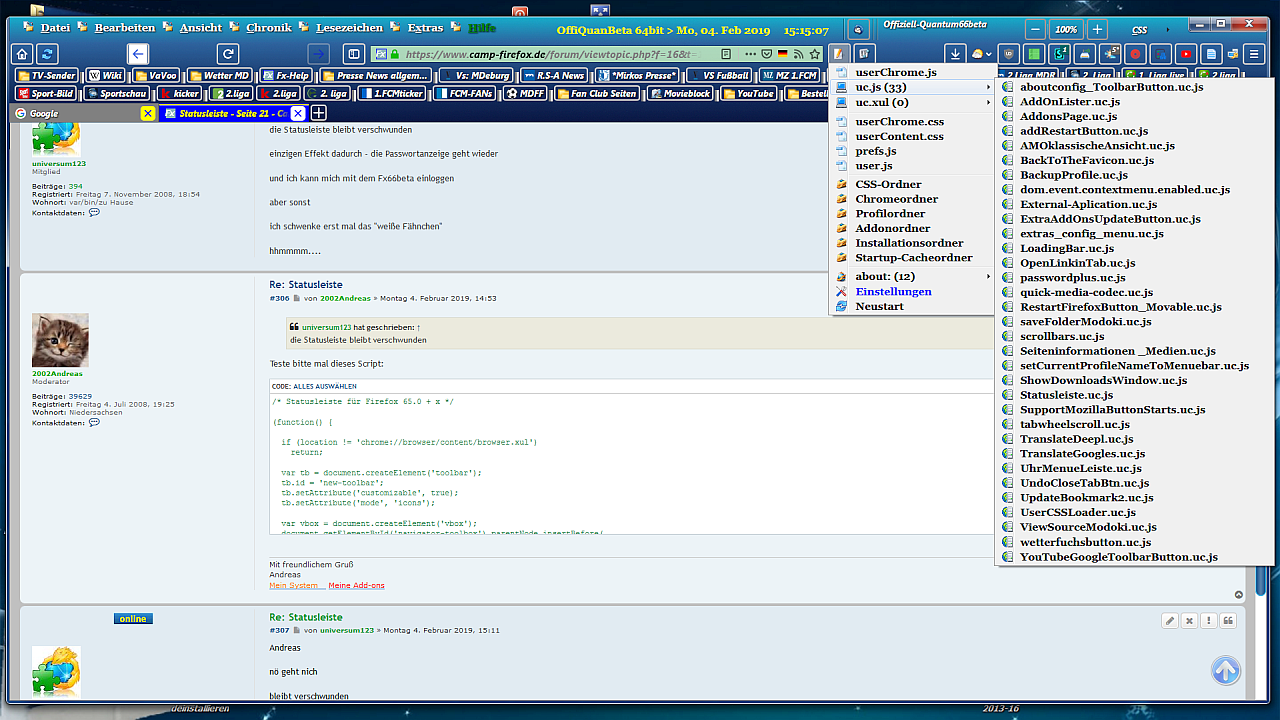Open the weather icon dropdown arrow
1280x720 pixels.
click(989, 54)
